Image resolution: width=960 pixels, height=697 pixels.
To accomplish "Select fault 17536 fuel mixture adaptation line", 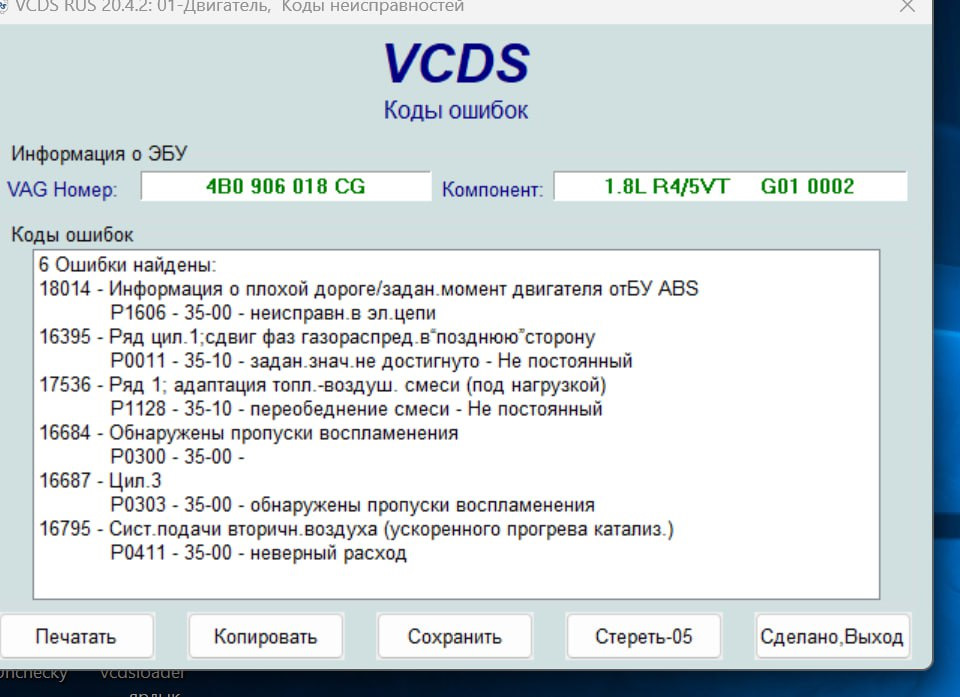I will pos(323,385).
